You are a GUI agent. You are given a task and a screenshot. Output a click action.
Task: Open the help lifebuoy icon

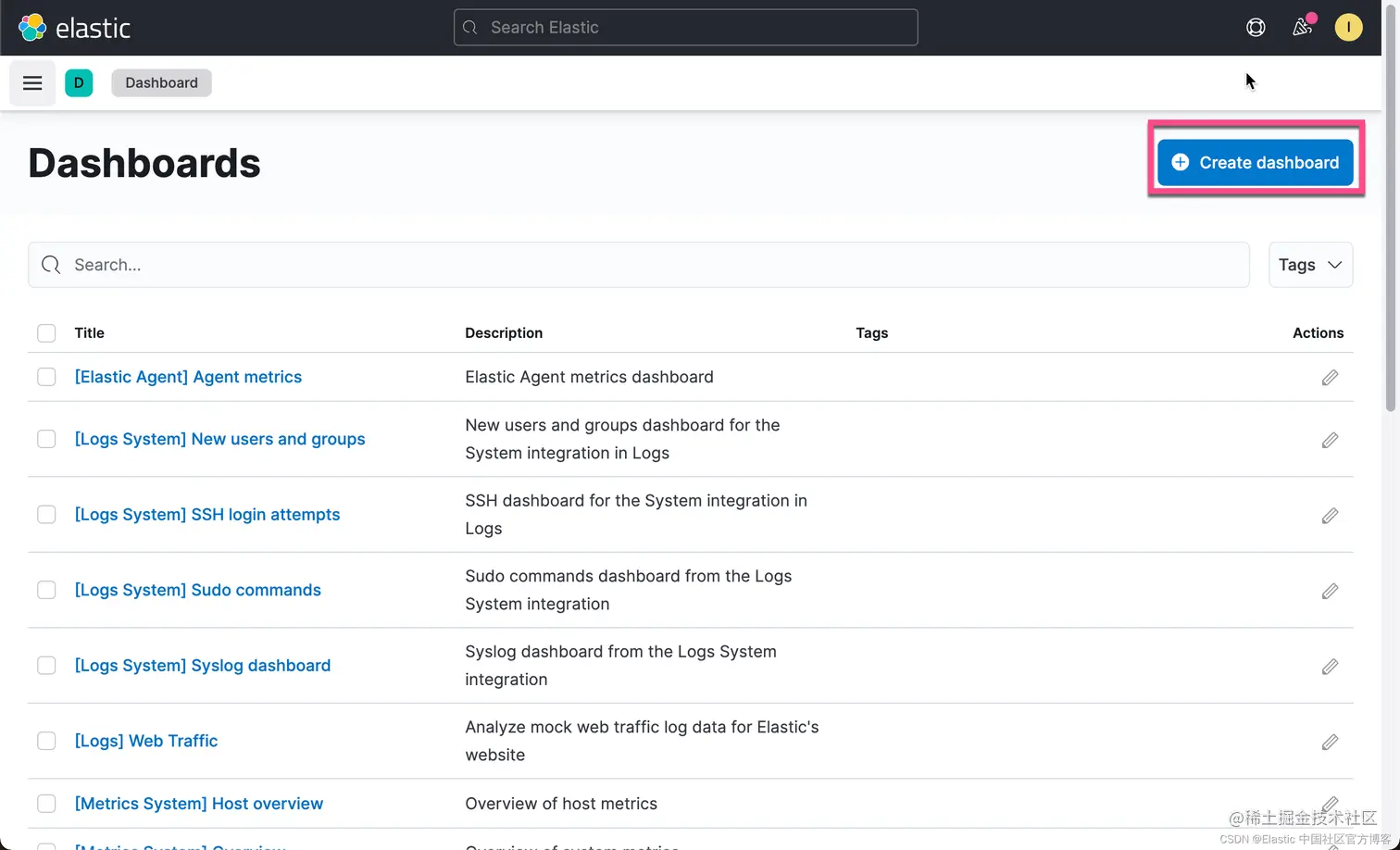[x=1256, y=28]
